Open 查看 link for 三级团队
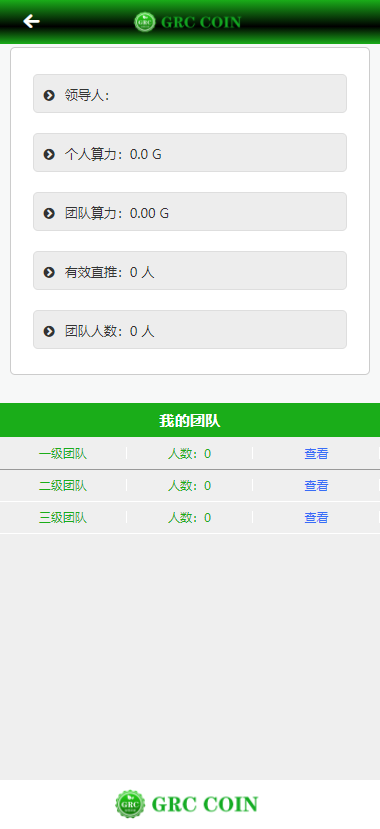This screenshot has height=829, width=380. click(x=316, y=518)
